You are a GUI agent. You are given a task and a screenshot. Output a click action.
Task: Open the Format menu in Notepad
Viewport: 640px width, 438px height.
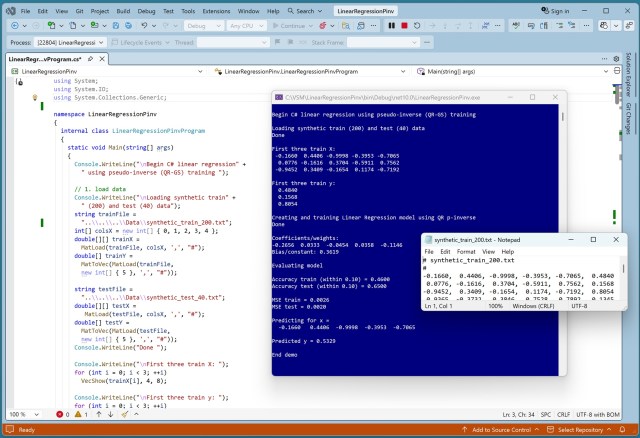click(467, 251)
